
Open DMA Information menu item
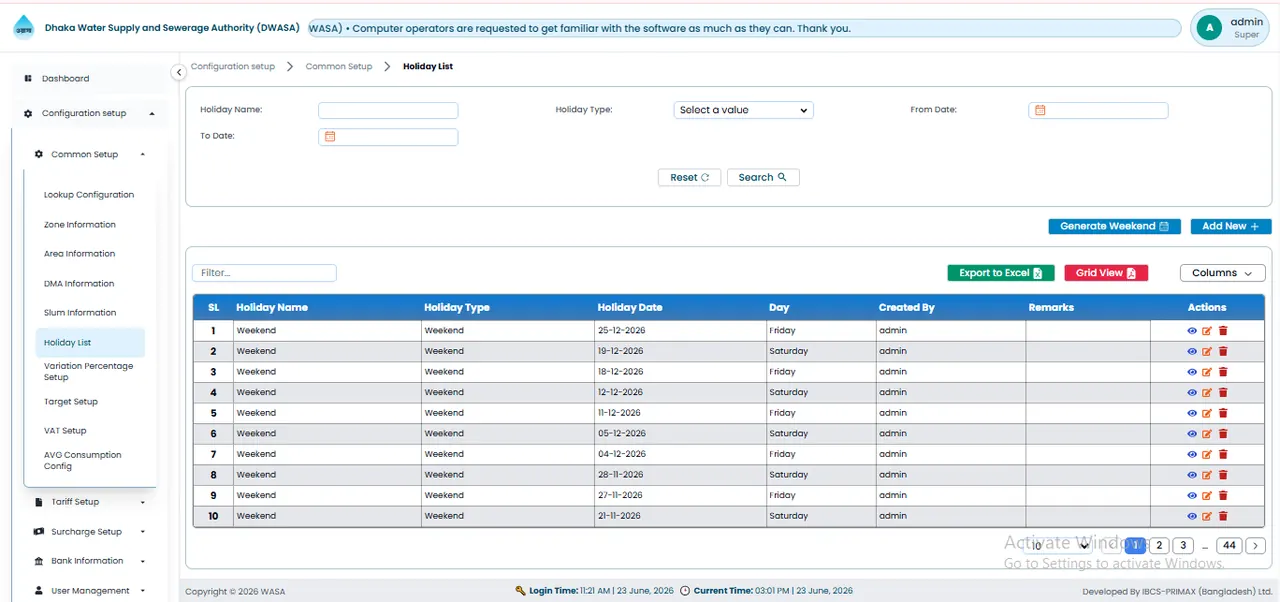pyautogui.click(x=79, y=284)
